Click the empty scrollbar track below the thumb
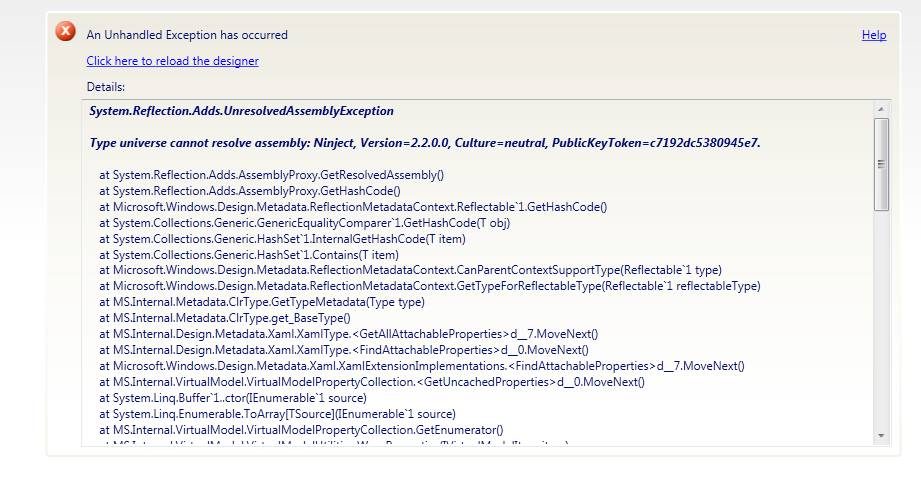 [x=881, y=320]
